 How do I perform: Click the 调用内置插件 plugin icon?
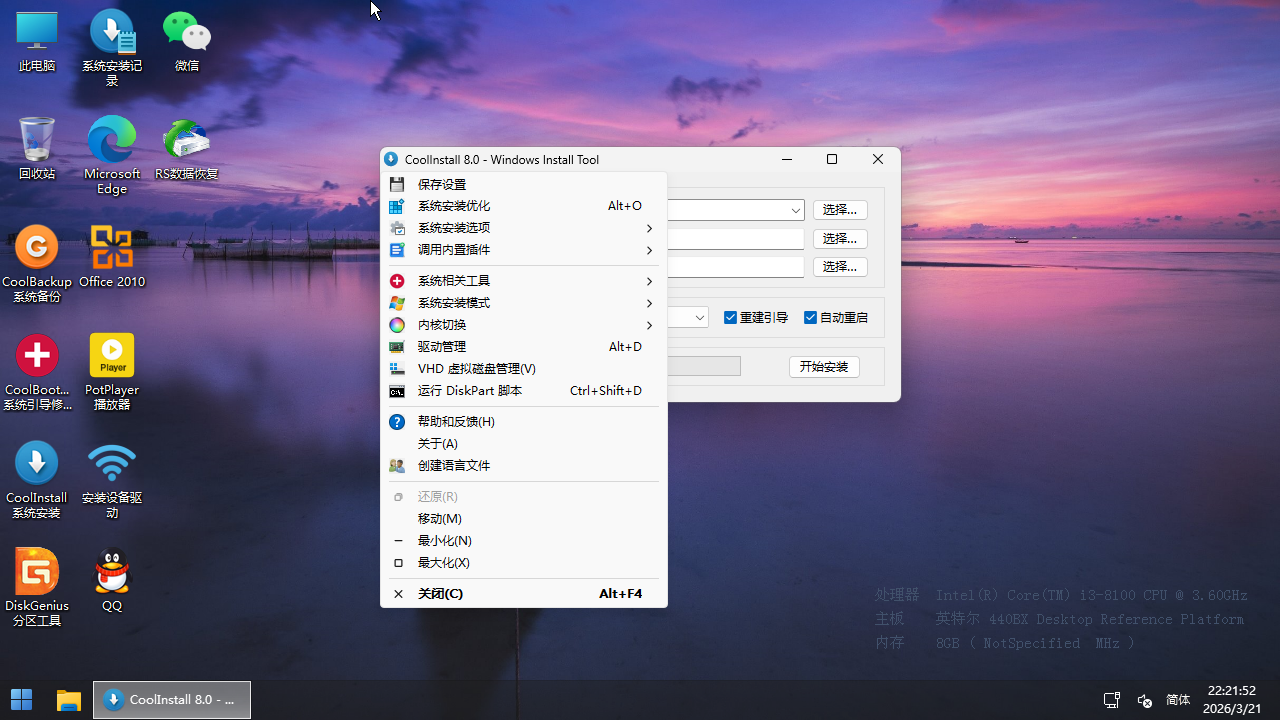point(397,249)
